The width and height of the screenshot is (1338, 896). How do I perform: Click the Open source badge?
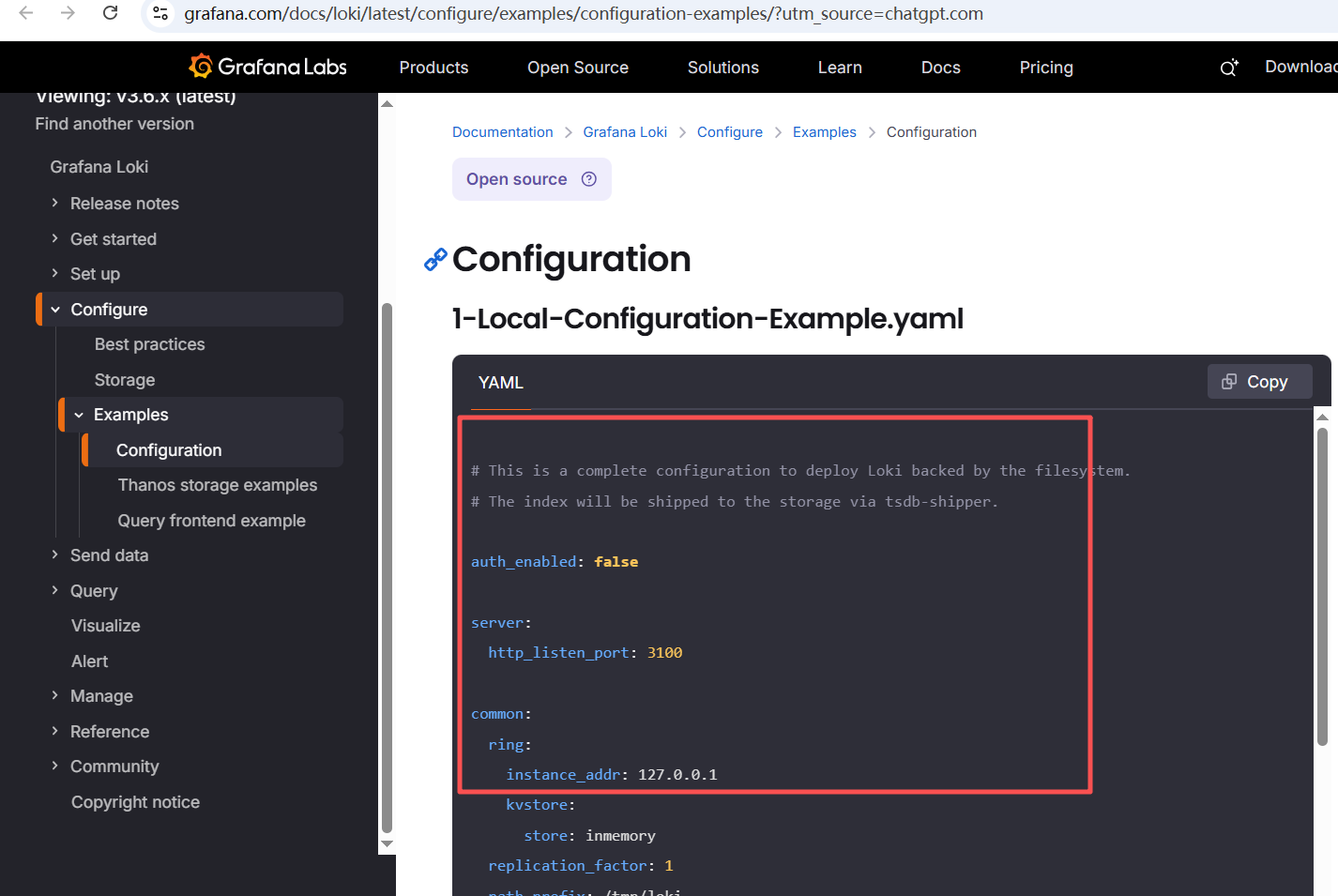tap(532, 179)
